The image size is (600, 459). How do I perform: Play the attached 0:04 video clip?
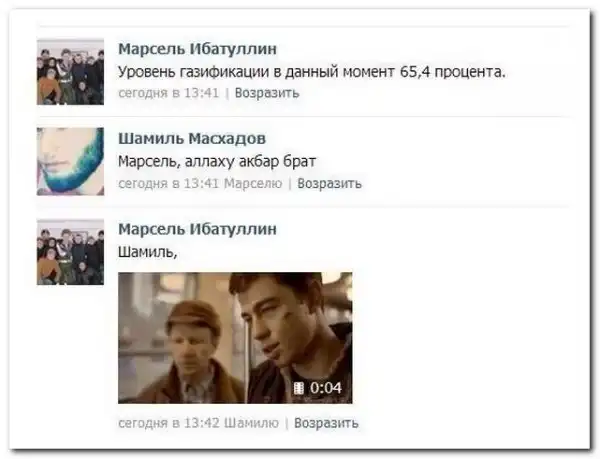235,338
